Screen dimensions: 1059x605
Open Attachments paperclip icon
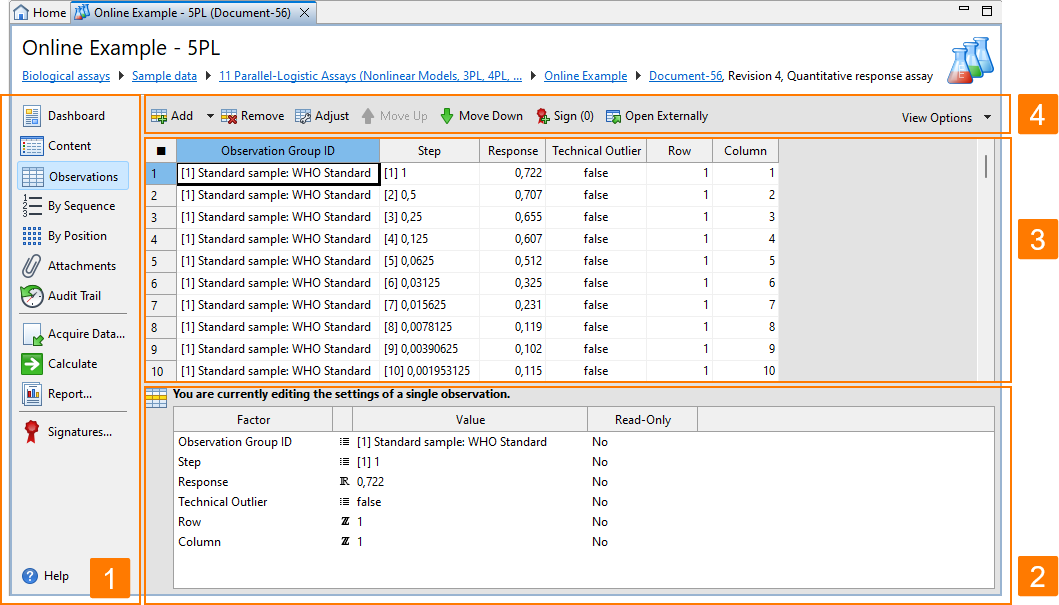pos(31,266)
